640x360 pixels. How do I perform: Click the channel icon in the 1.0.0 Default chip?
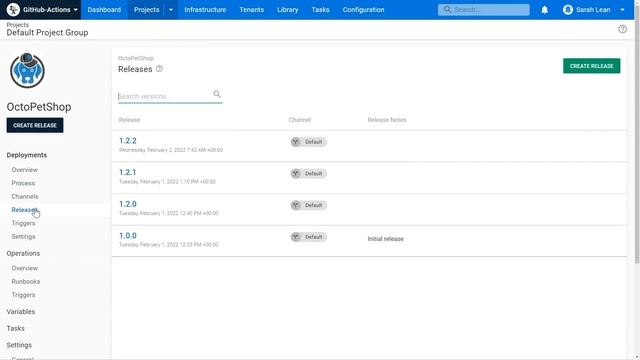[296, 237]
